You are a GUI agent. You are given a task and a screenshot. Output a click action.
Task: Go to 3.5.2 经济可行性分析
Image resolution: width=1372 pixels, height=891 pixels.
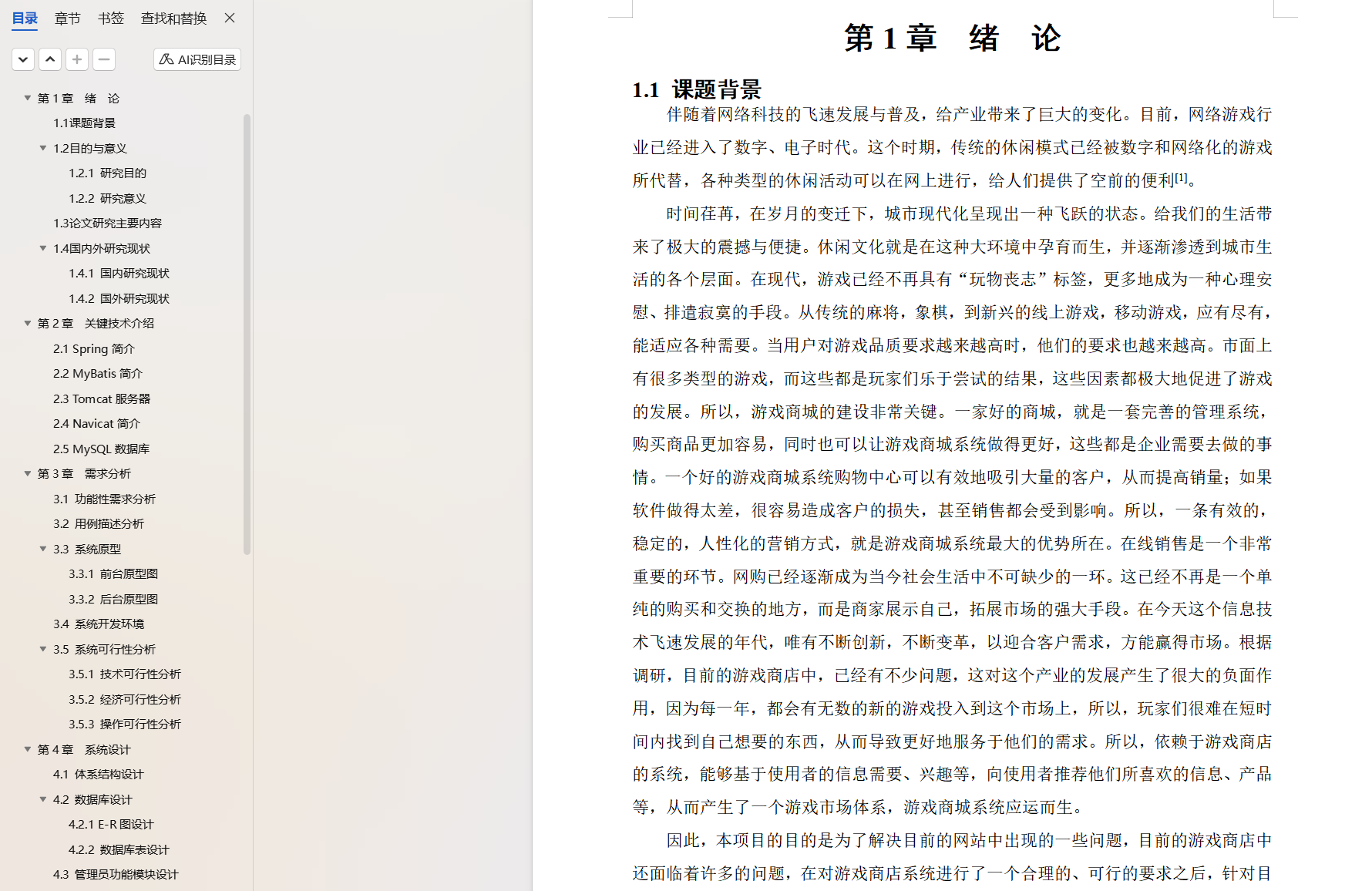pyautogui.click(x=124, y=699)
